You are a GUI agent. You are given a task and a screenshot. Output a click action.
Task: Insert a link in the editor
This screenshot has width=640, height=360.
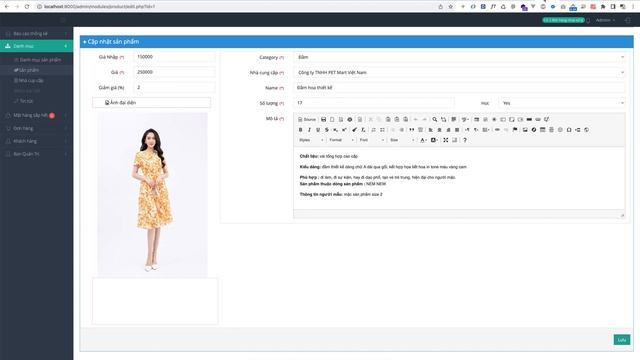point(497,130)
